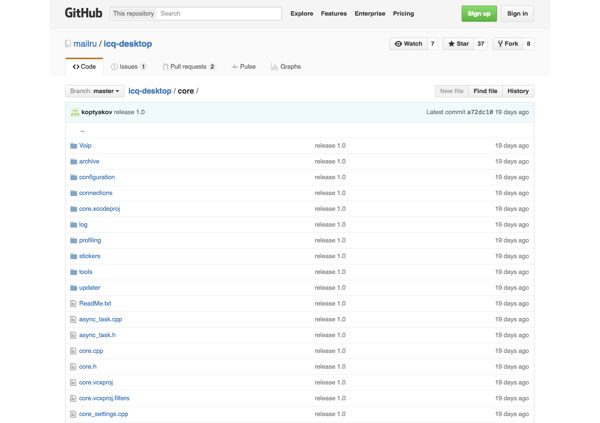Open Enterprise in the top navigation
This screenshot has width=600, height=423.
click(x=370, y=13)
